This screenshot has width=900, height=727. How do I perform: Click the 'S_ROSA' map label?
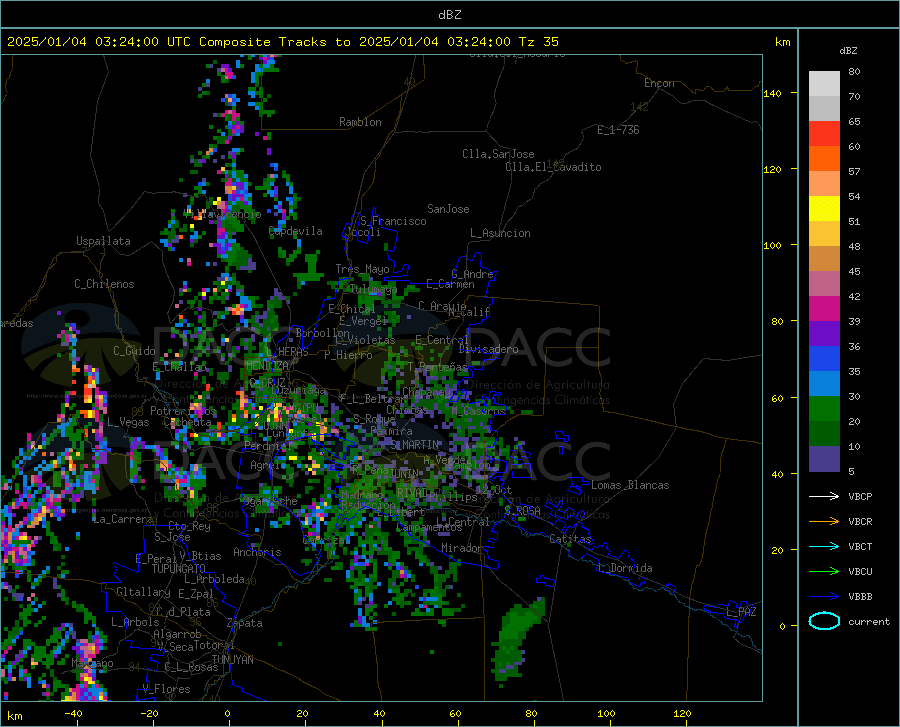523,510
